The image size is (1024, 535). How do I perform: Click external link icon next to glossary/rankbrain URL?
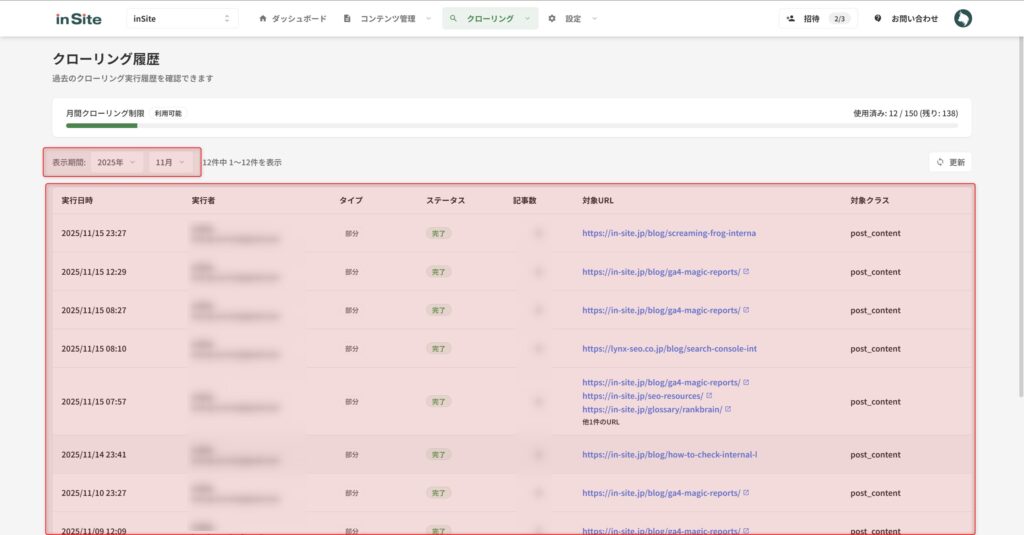pos(728,409)
